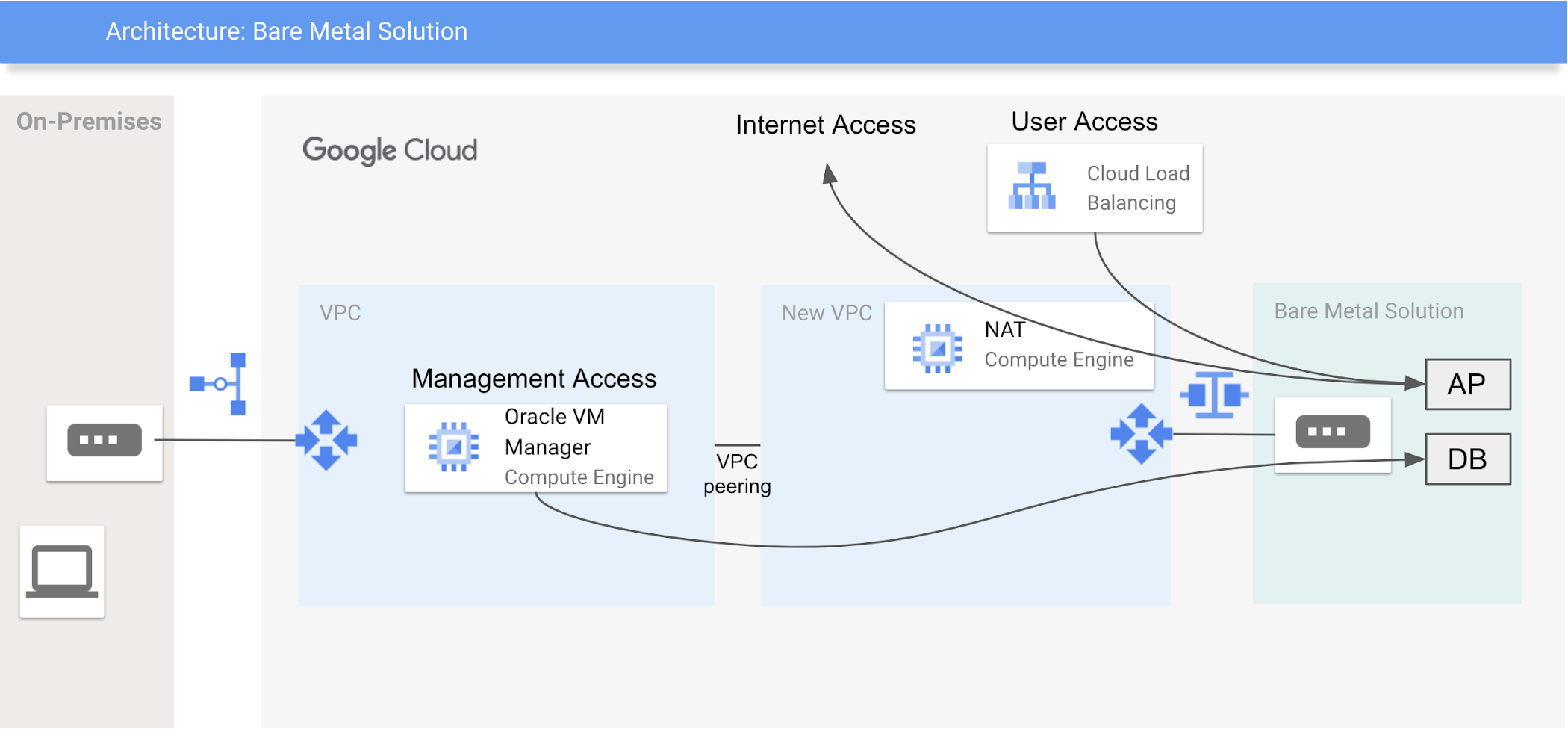Select the Internet Access label

tap(826, 125)
